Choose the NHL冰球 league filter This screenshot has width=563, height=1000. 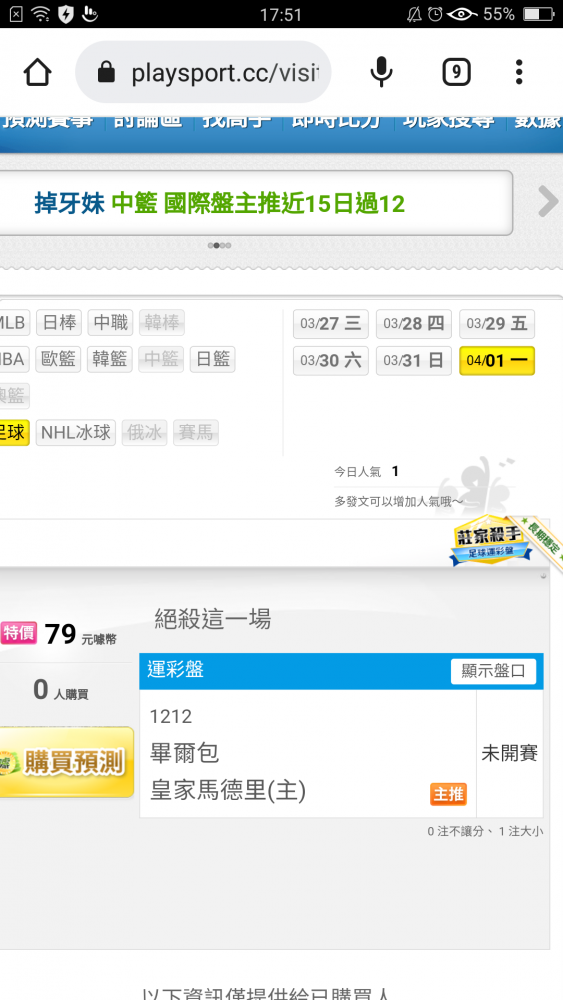(x=76, y=433)
